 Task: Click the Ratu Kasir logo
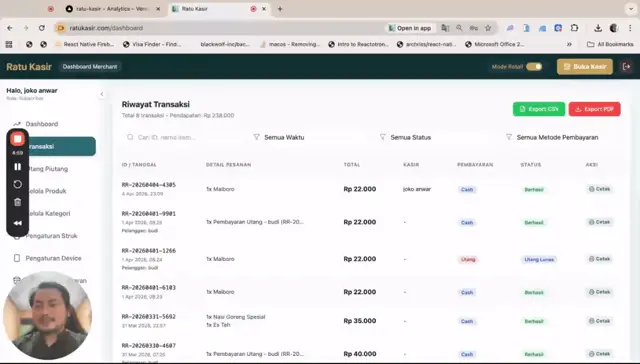coord(29,67)
